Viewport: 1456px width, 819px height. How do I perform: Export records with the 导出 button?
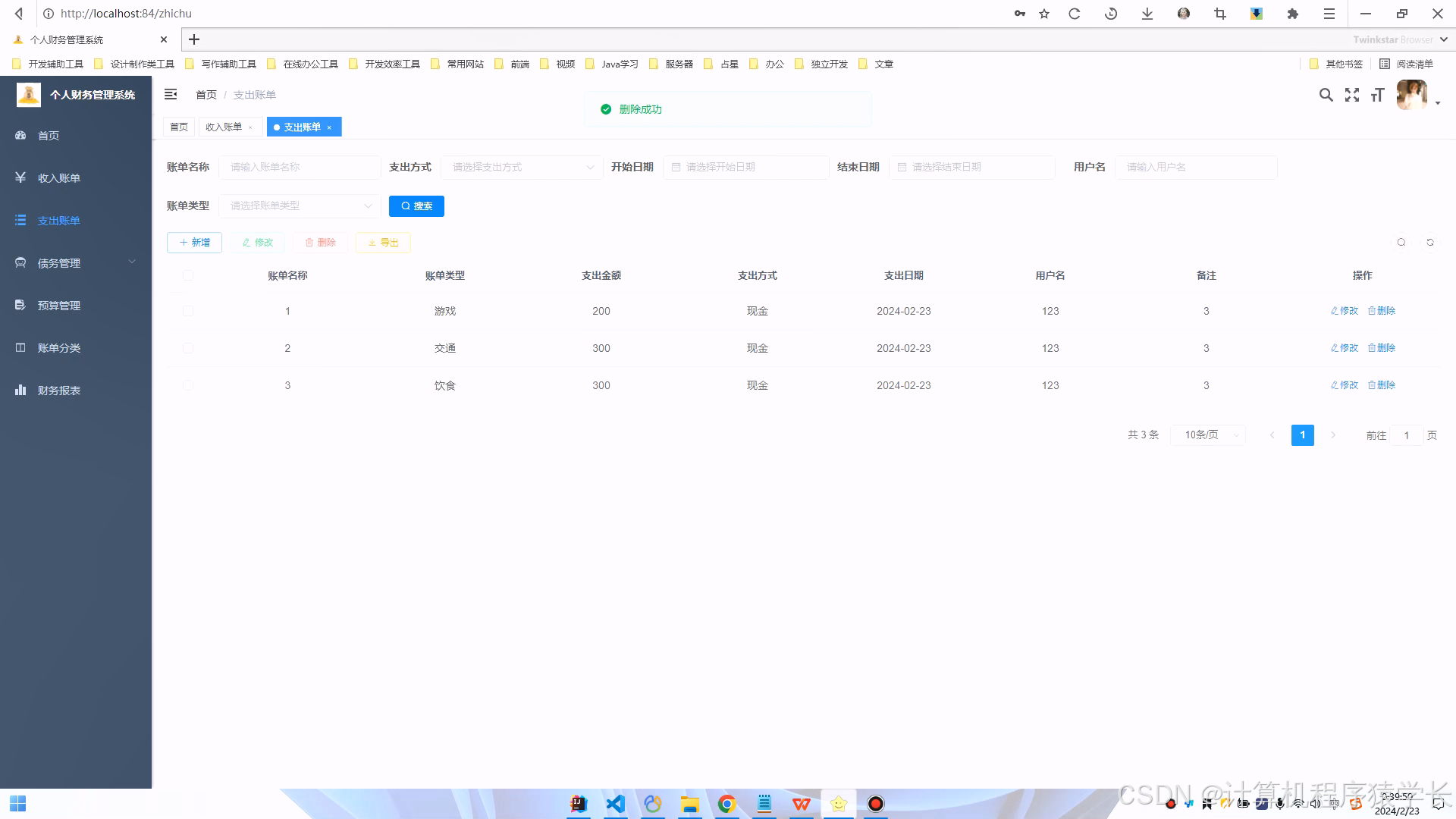click(x=382, y=242)
